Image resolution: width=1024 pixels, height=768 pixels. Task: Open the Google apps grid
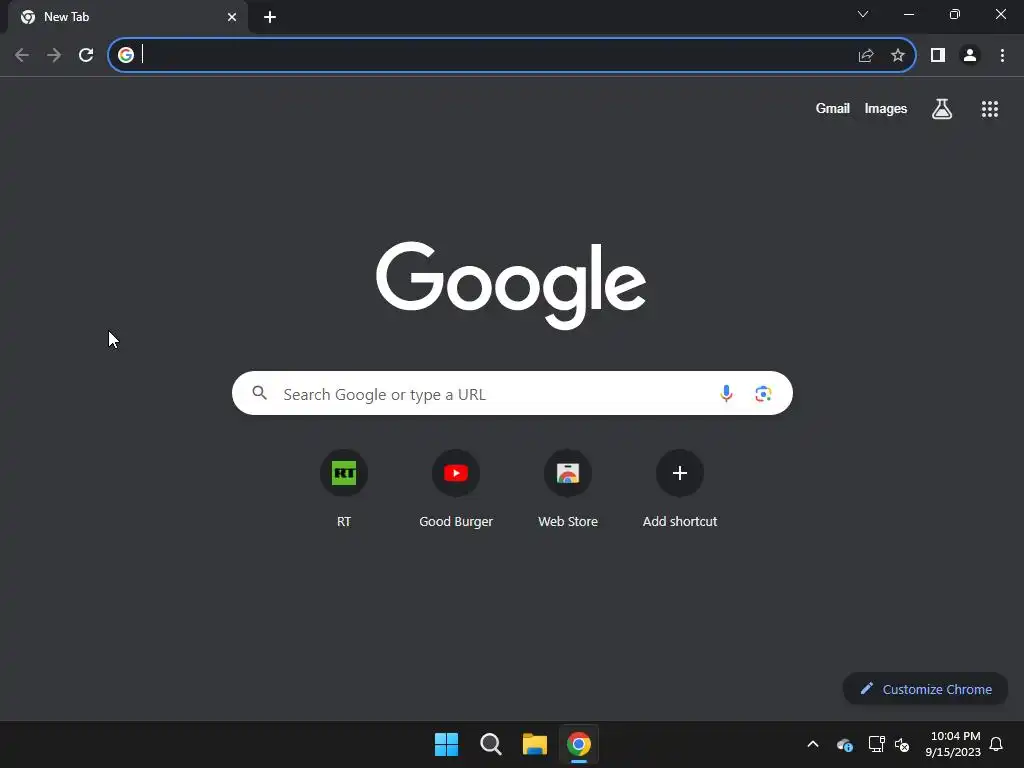coord(990,109)
